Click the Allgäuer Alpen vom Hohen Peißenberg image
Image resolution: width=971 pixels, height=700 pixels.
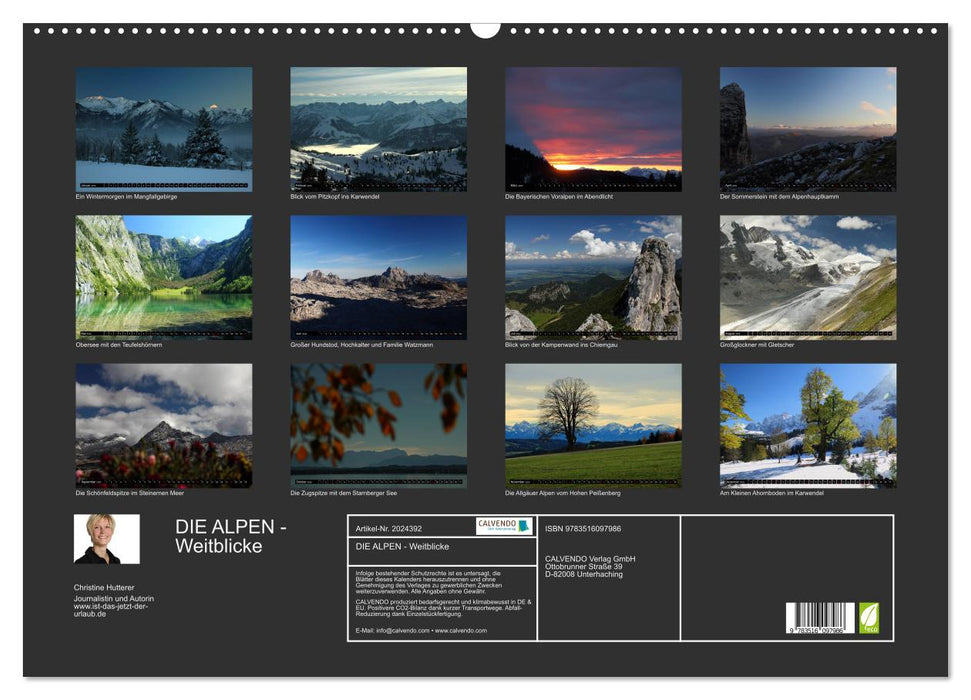tap(590, 425)
